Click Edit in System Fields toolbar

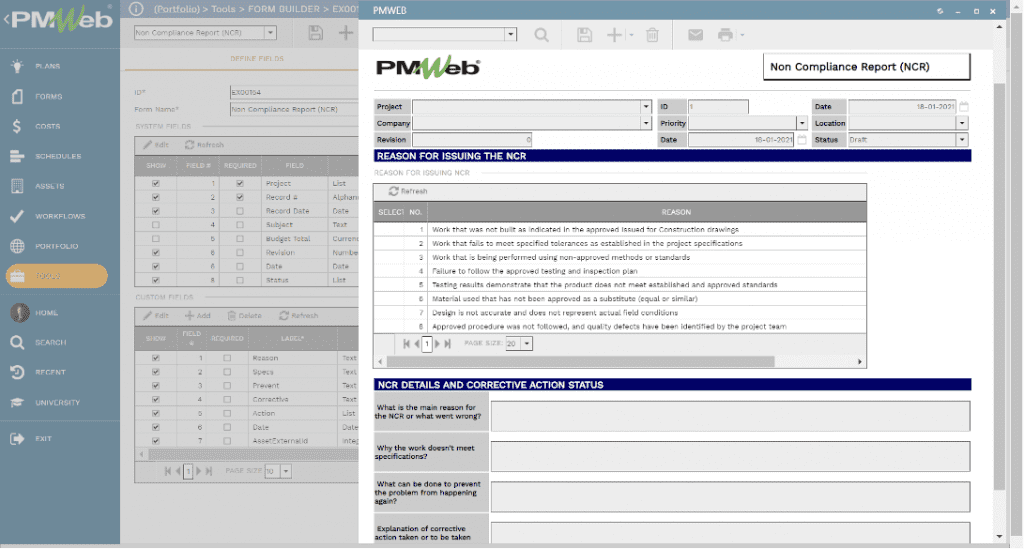(x=156, y=145)
